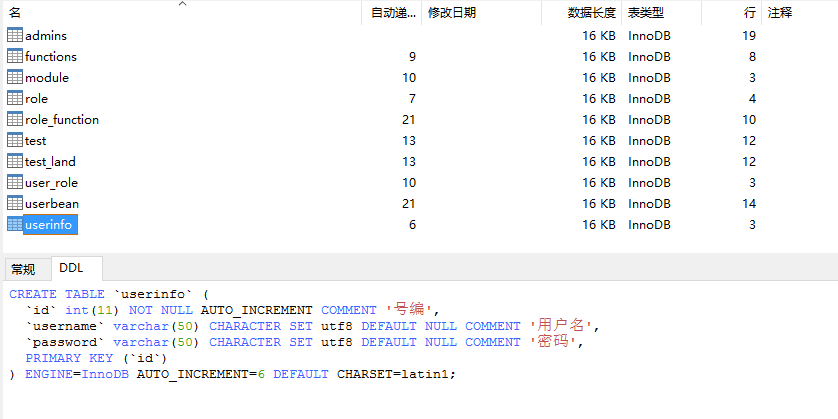Click the admins table icon
838x419 pixels.
(14, 35)
